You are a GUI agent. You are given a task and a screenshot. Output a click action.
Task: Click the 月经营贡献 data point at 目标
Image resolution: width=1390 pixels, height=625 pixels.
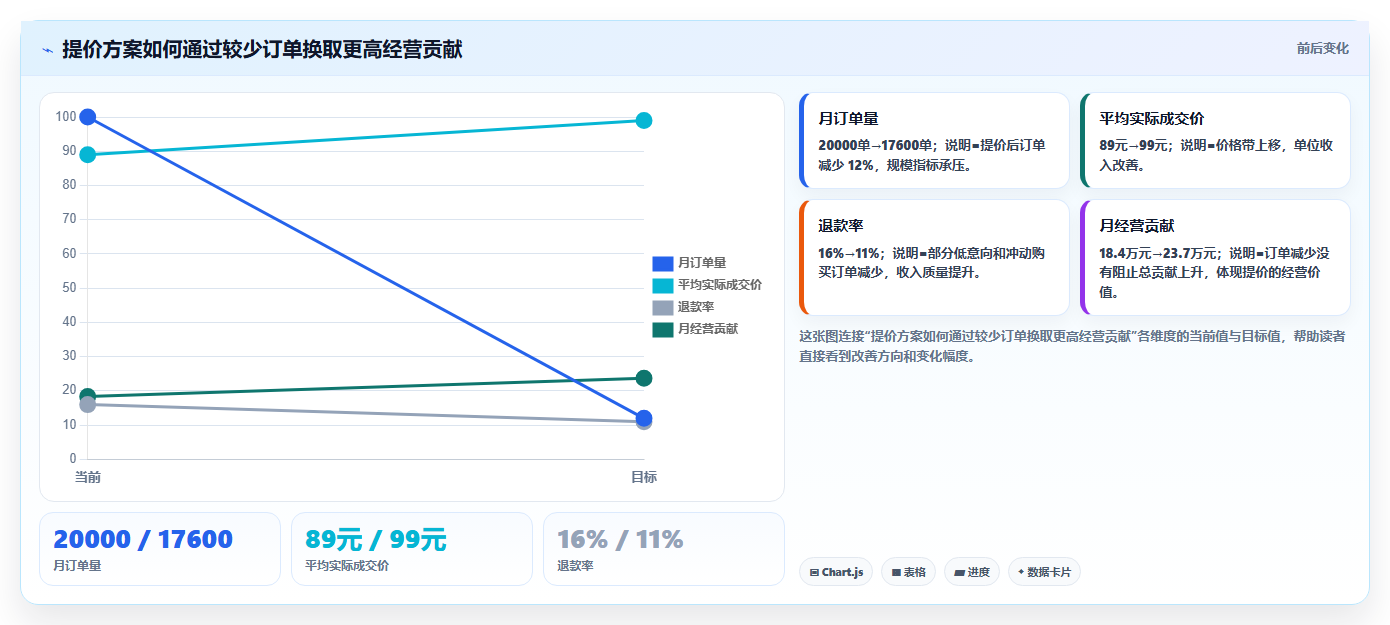(644, 378)
